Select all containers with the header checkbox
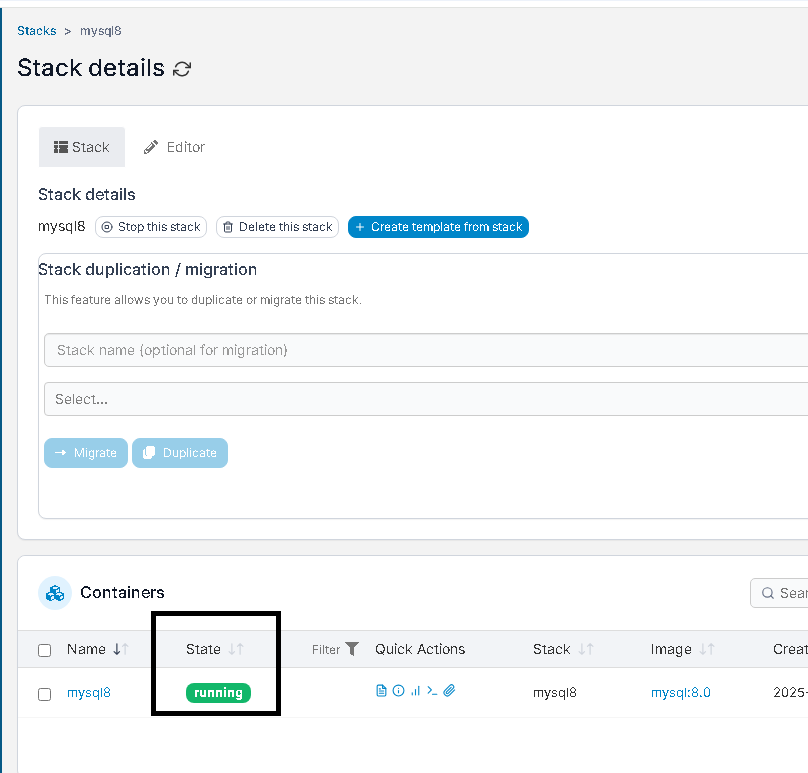 tap(45, 650)
